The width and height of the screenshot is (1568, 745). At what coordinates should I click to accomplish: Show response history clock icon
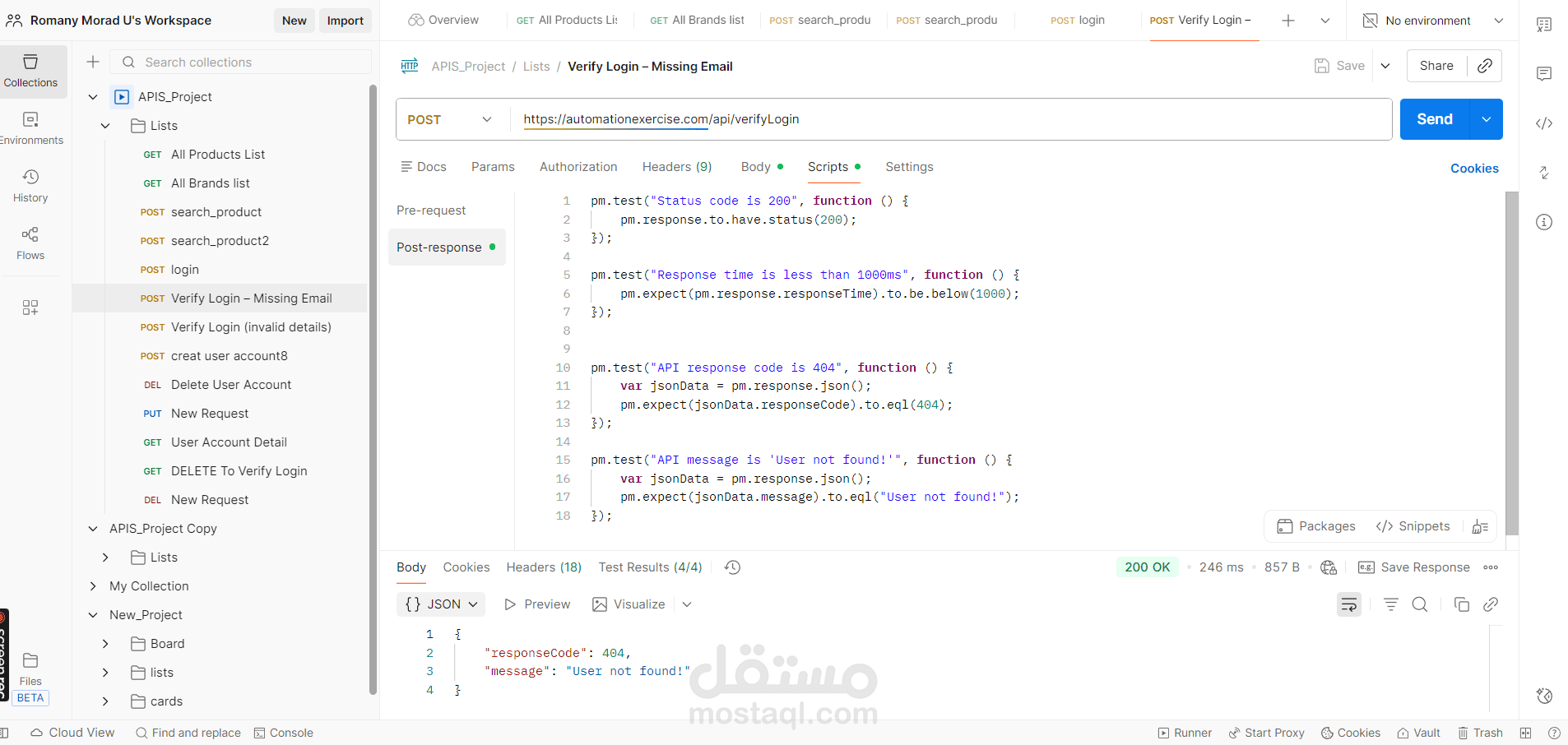pyautogui.click(x=732, y=567)
